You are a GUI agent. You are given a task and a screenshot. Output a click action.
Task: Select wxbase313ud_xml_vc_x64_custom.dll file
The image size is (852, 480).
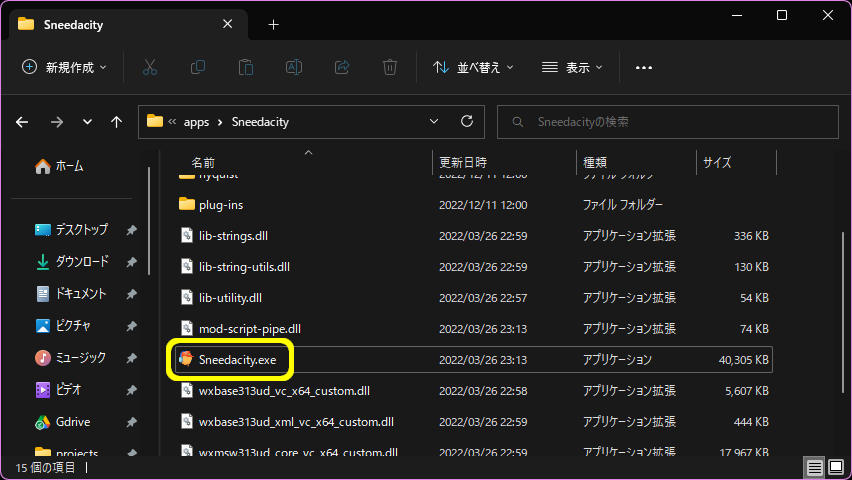tap(473, 422)
